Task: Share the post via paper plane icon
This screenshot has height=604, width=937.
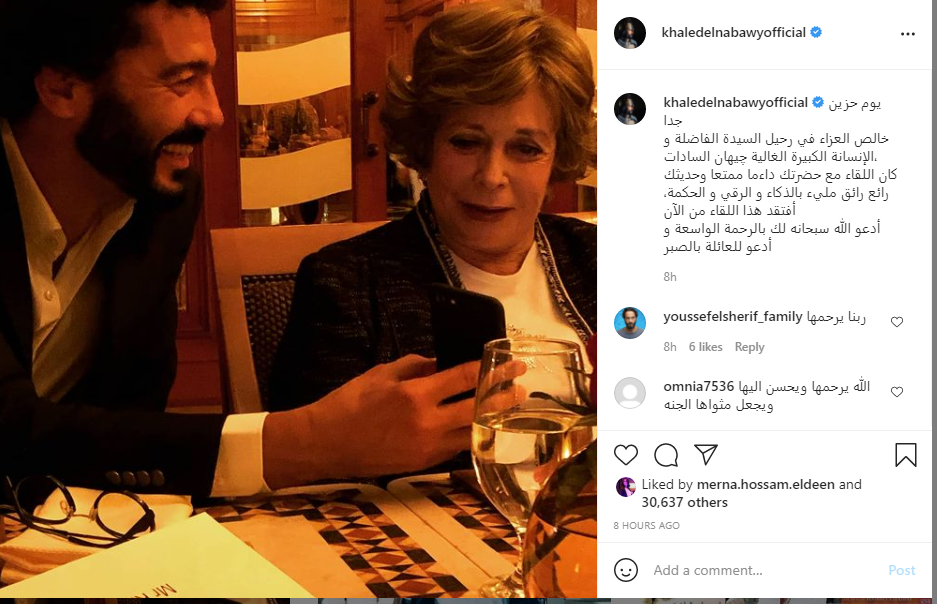Action: (x=705, y=456)
